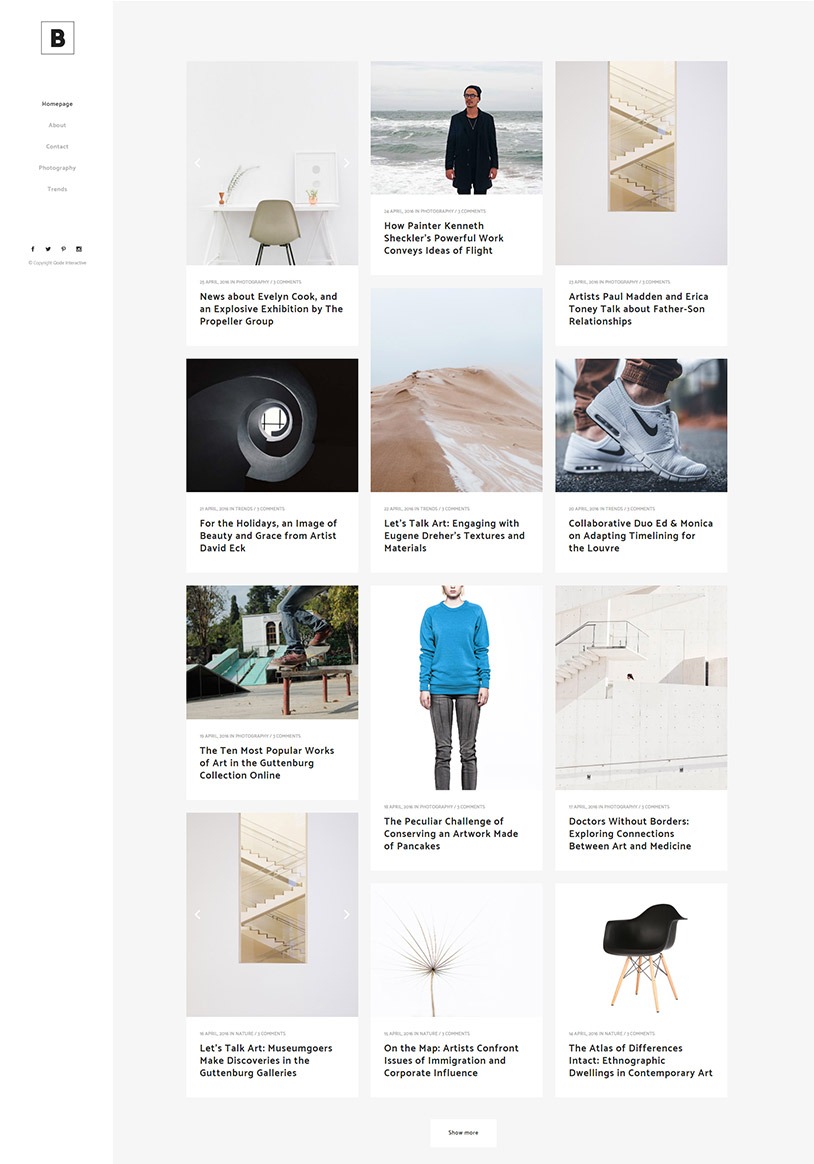Open the Facebook social icon in sidebar
The image size is (814, 1164).
[33, 249]
